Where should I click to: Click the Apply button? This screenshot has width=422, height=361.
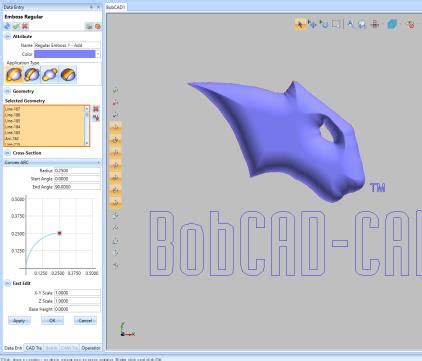[19, 321]
